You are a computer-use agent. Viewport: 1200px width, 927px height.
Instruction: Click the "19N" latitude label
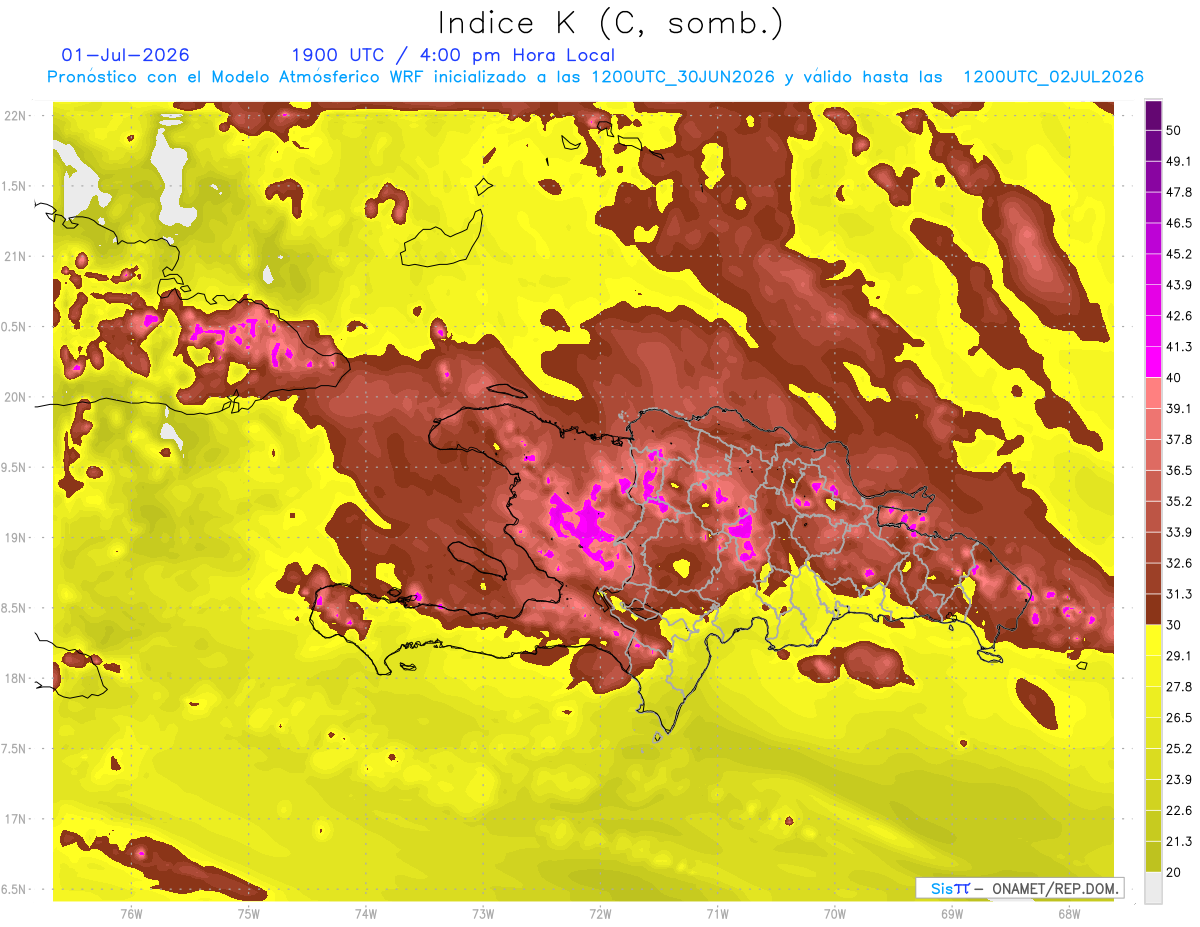[x=15, y=537]
